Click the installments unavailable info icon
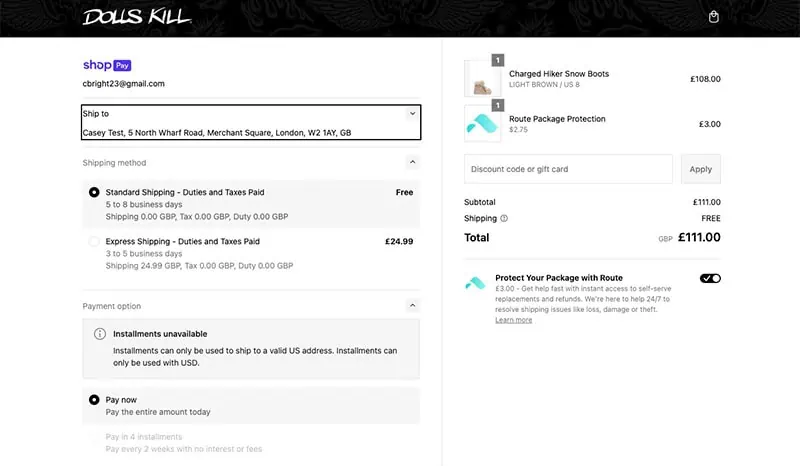800x466 pixels. point(100,334)
